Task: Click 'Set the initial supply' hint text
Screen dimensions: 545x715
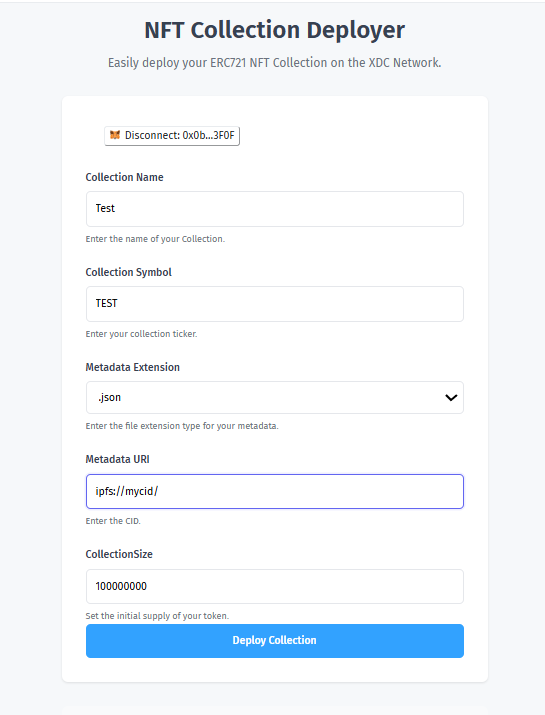Action: click(x=157, y=616)
